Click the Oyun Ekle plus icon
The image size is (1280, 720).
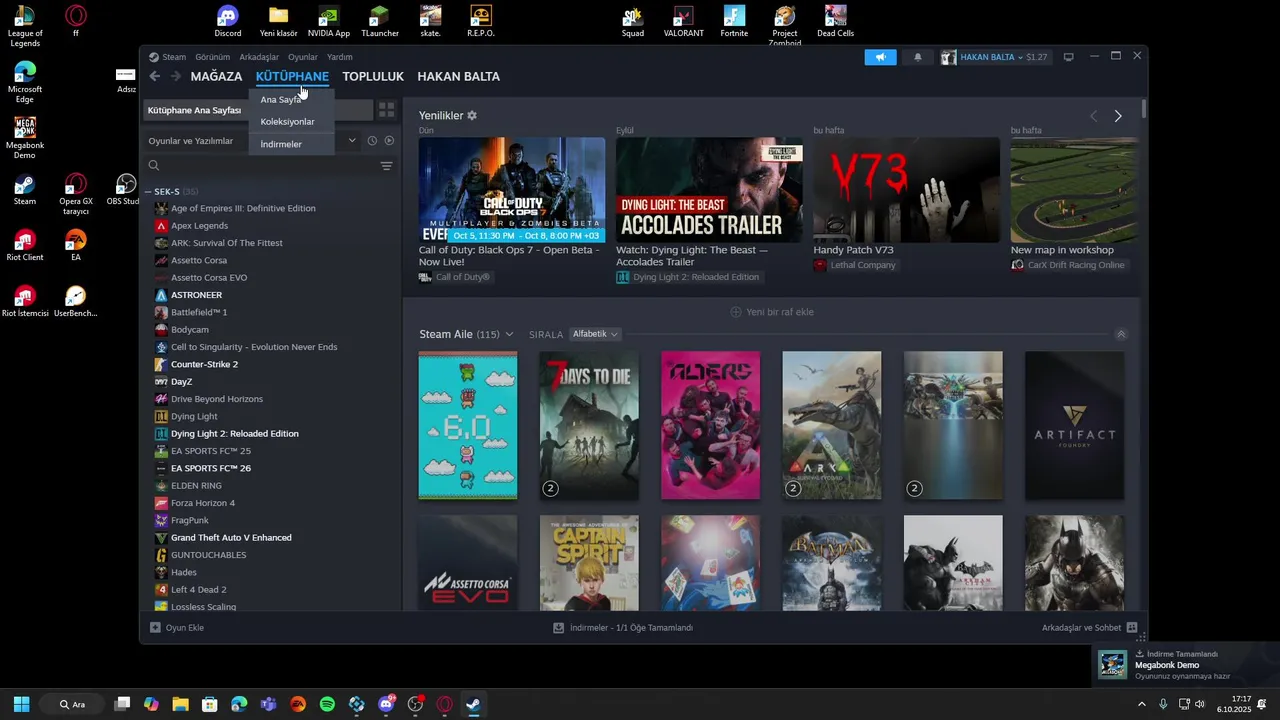tap(155, 628)
